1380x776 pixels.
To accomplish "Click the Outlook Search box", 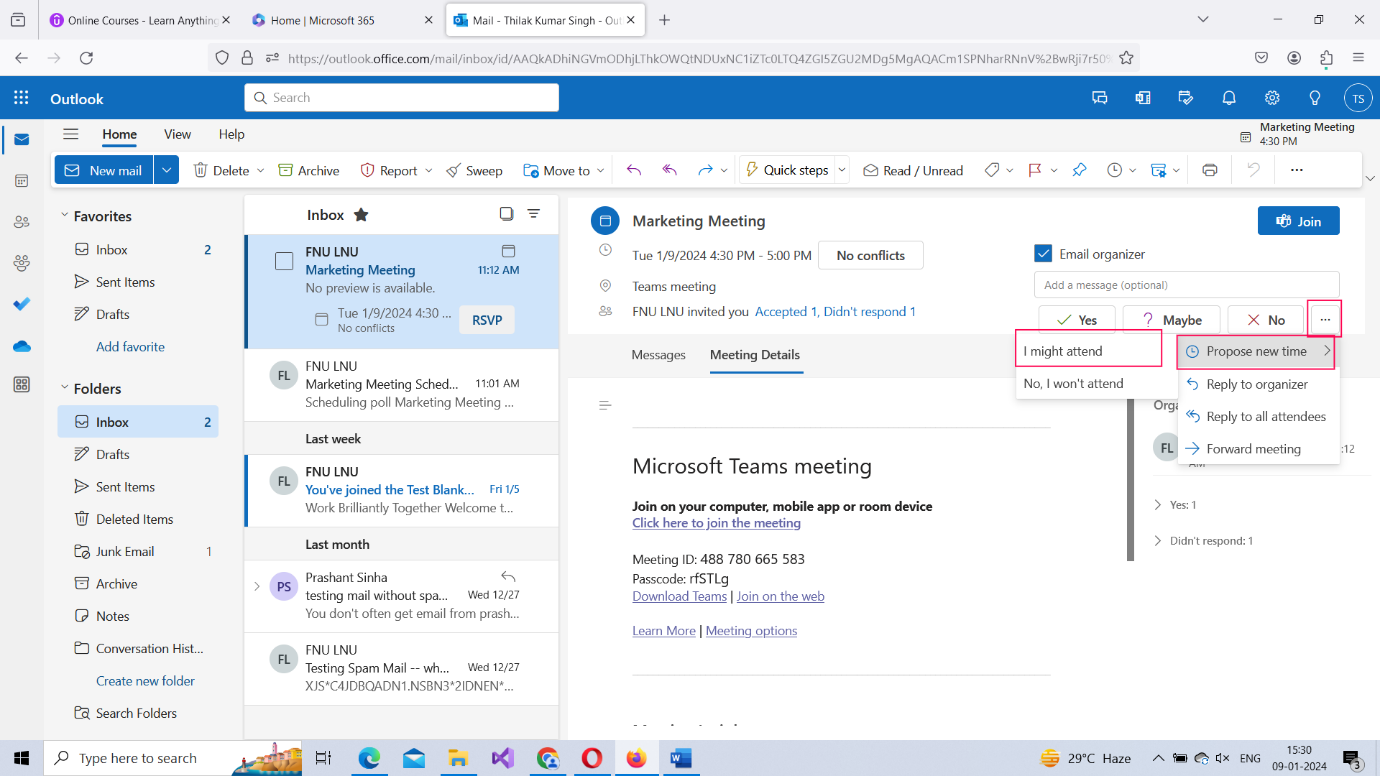I will pos(401,97).
